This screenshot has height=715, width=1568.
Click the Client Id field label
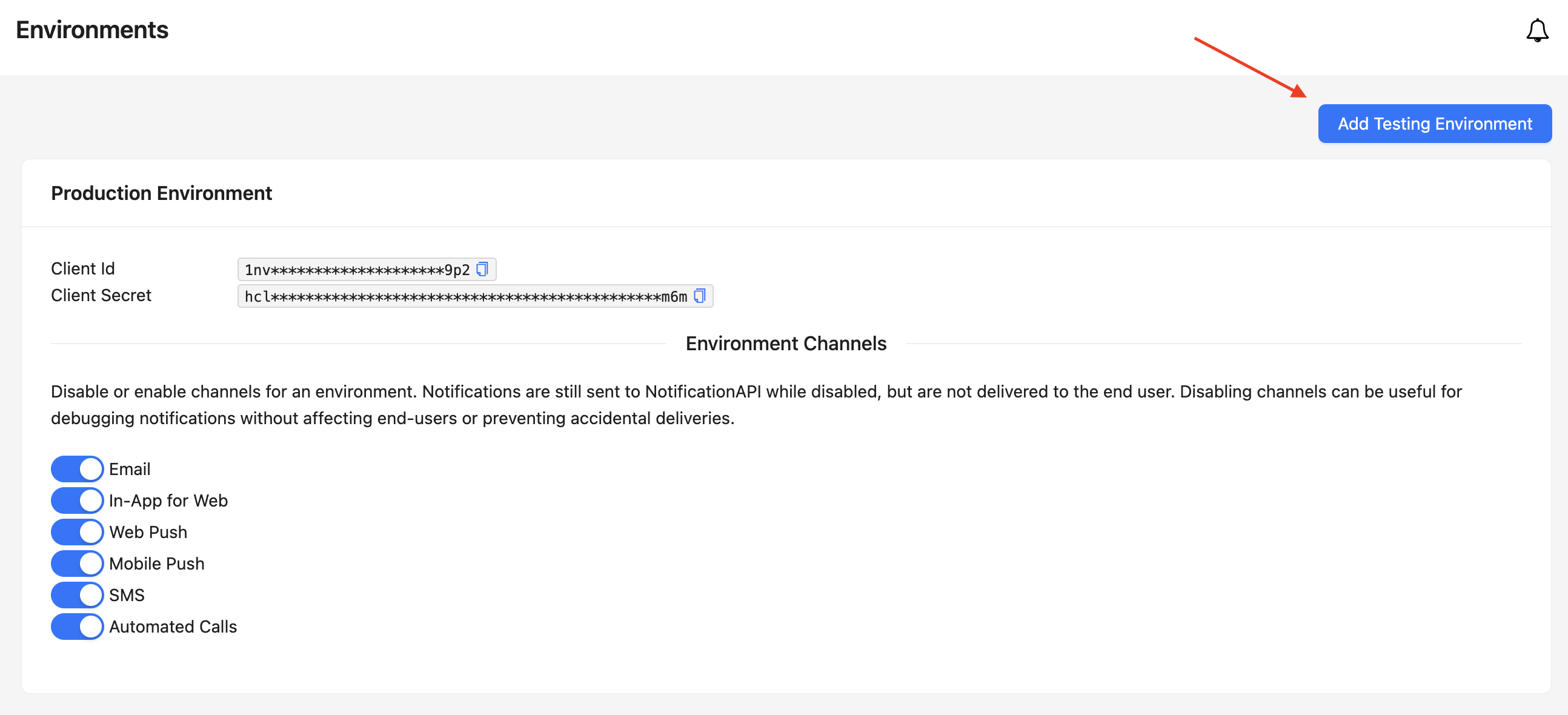(x=82, y=268)
